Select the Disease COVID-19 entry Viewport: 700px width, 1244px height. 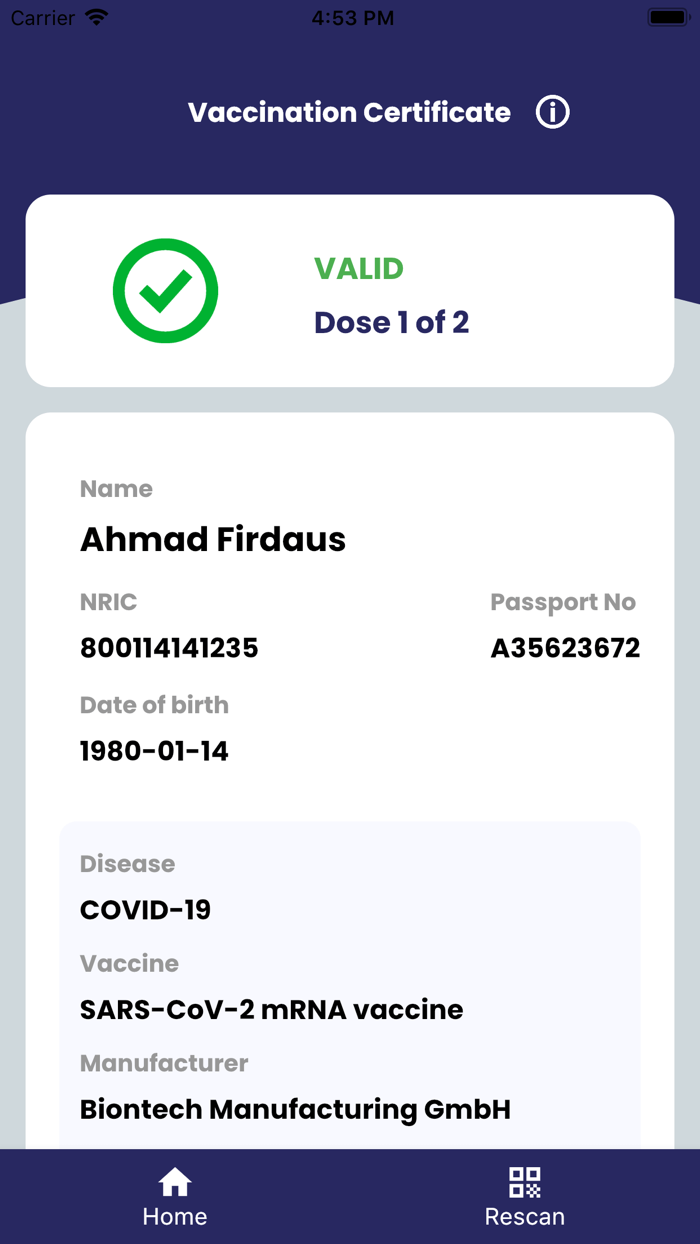[146, 910]
